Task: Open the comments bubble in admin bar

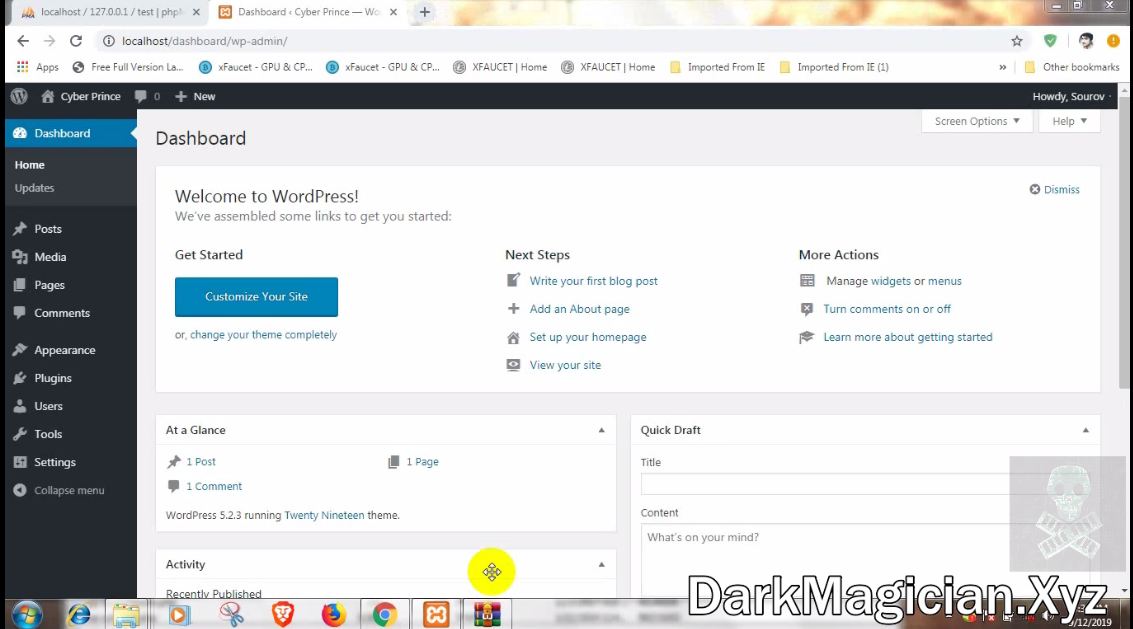Action: click(x=147, y=96)
